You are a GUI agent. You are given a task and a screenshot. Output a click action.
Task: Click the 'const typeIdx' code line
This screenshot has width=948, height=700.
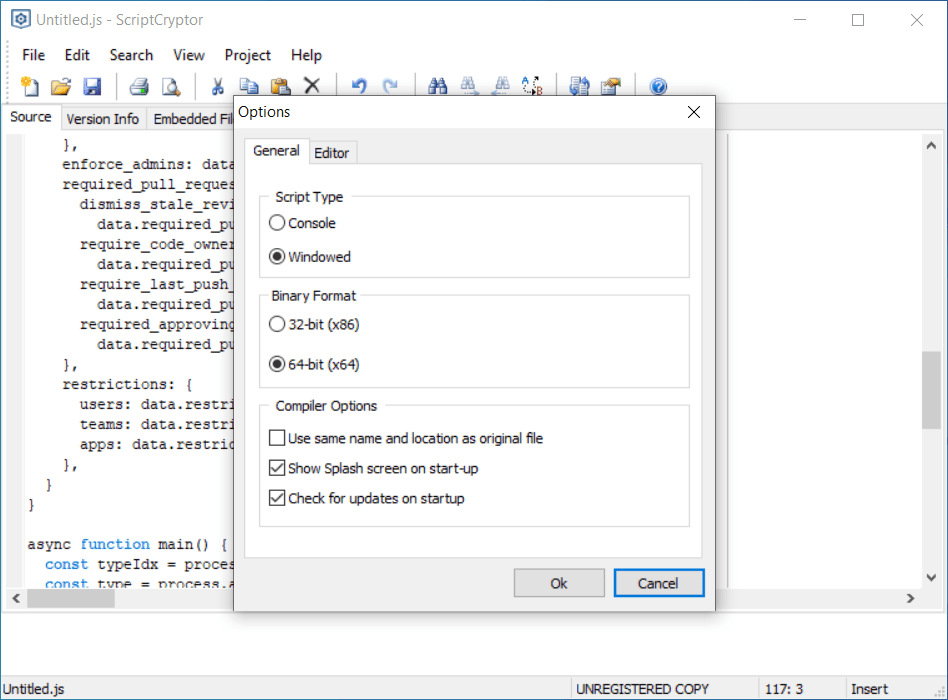click(139, 565)
